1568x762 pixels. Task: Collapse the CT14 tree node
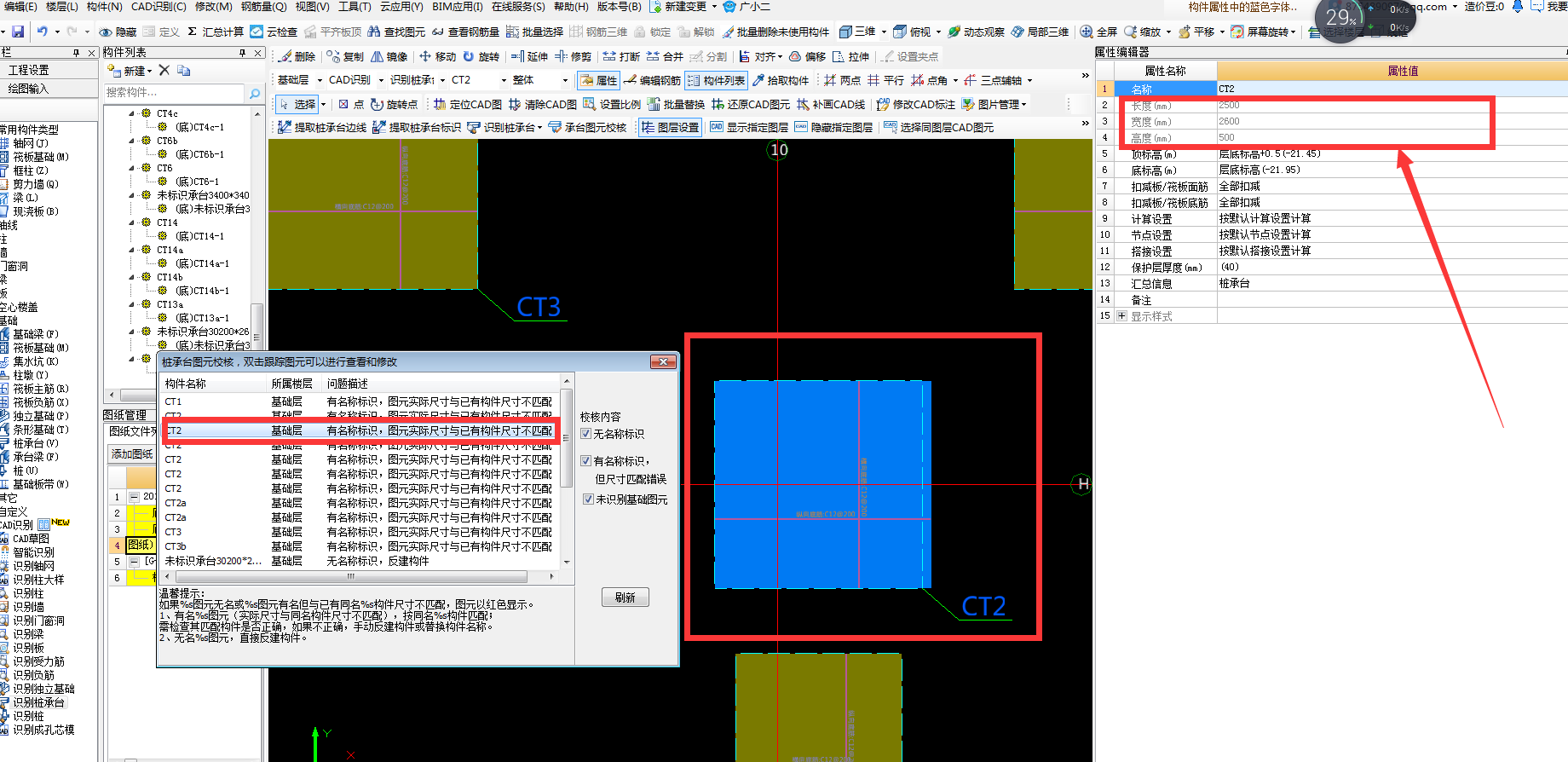click(132, 222)
